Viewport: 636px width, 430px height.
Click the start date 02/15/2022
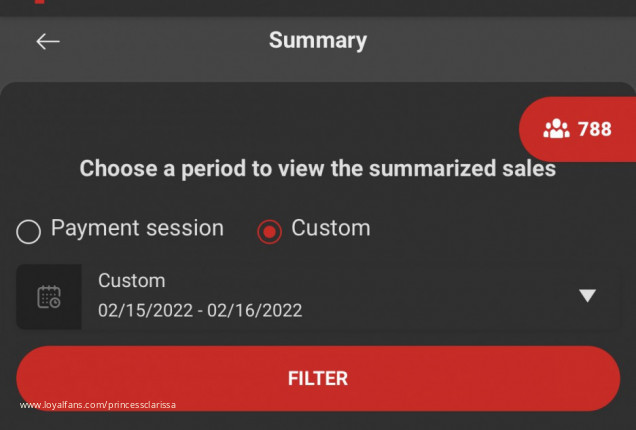coord(145,311)
